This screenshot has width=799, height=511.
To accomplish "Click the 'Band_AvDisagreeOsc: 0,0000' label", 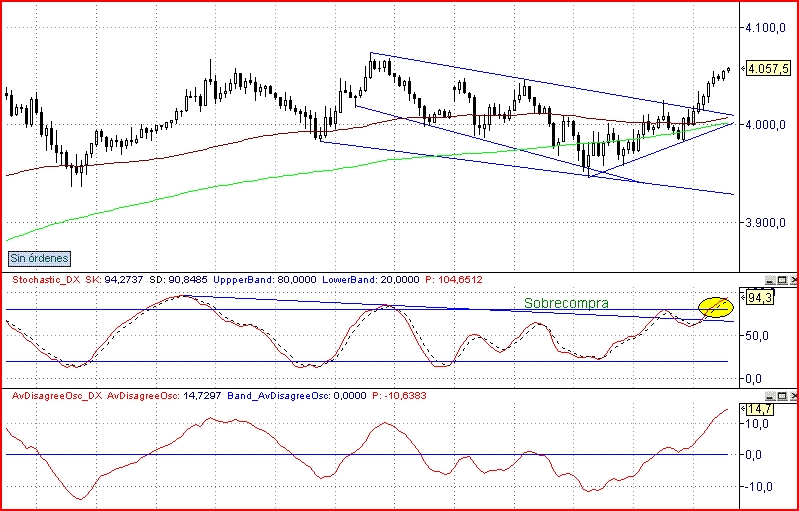I will [x=297, y=396].
